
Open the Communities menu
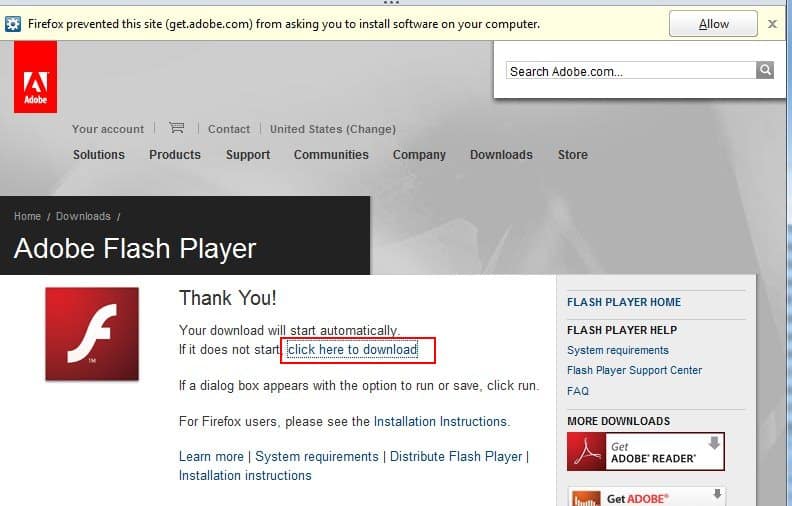[331, 155]
